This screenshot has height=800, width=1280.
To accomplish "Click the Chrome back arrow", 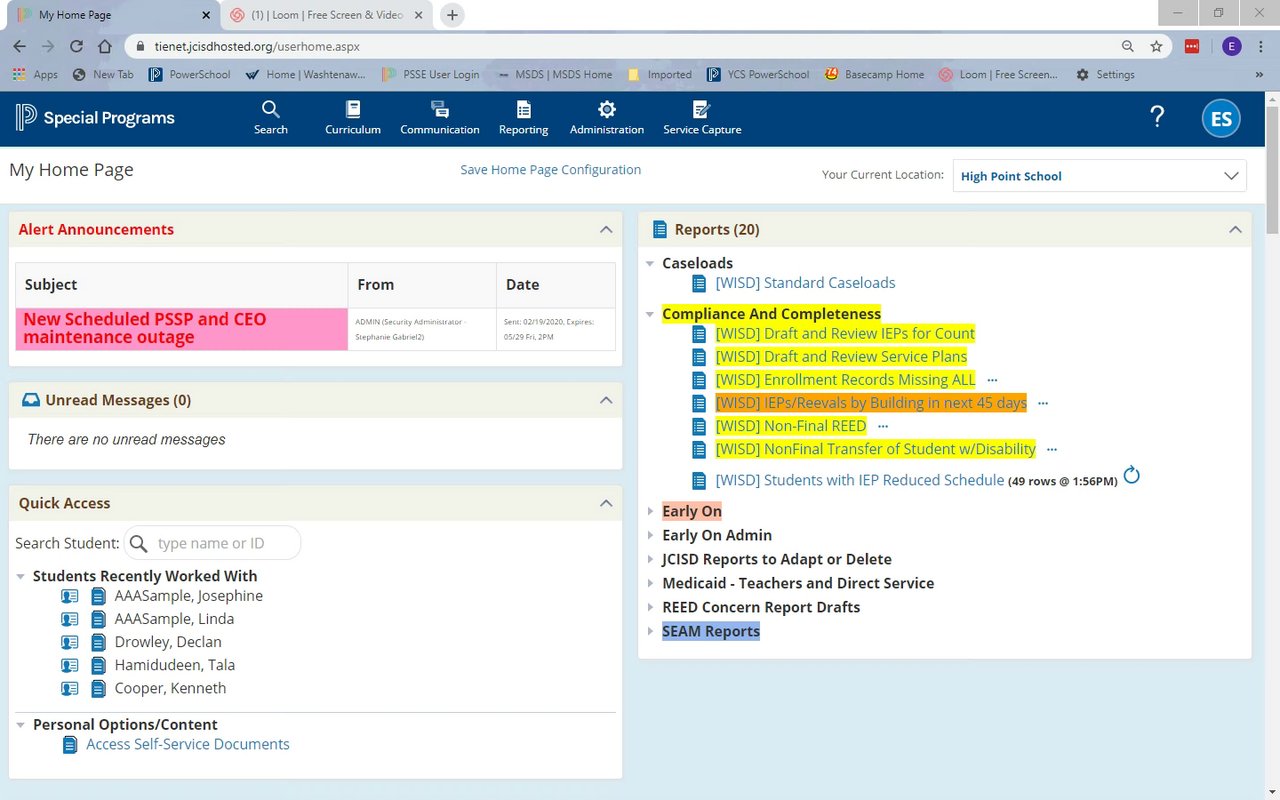I will point(20,46).
